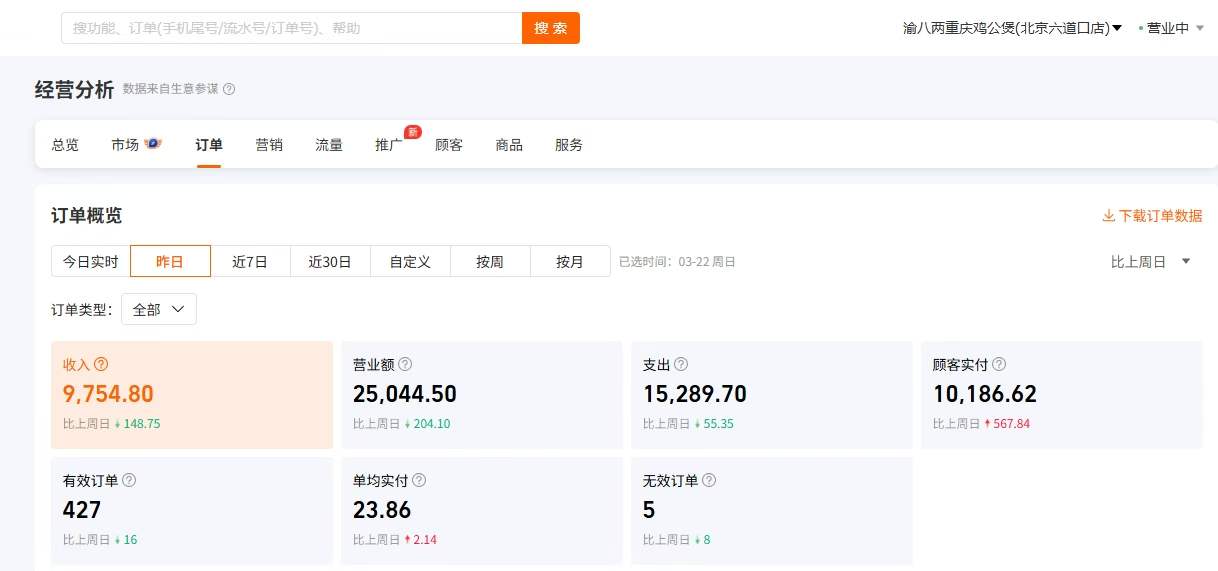Focus the search input field
This screenshot has width=1218, height=571.
click(292, 28)
